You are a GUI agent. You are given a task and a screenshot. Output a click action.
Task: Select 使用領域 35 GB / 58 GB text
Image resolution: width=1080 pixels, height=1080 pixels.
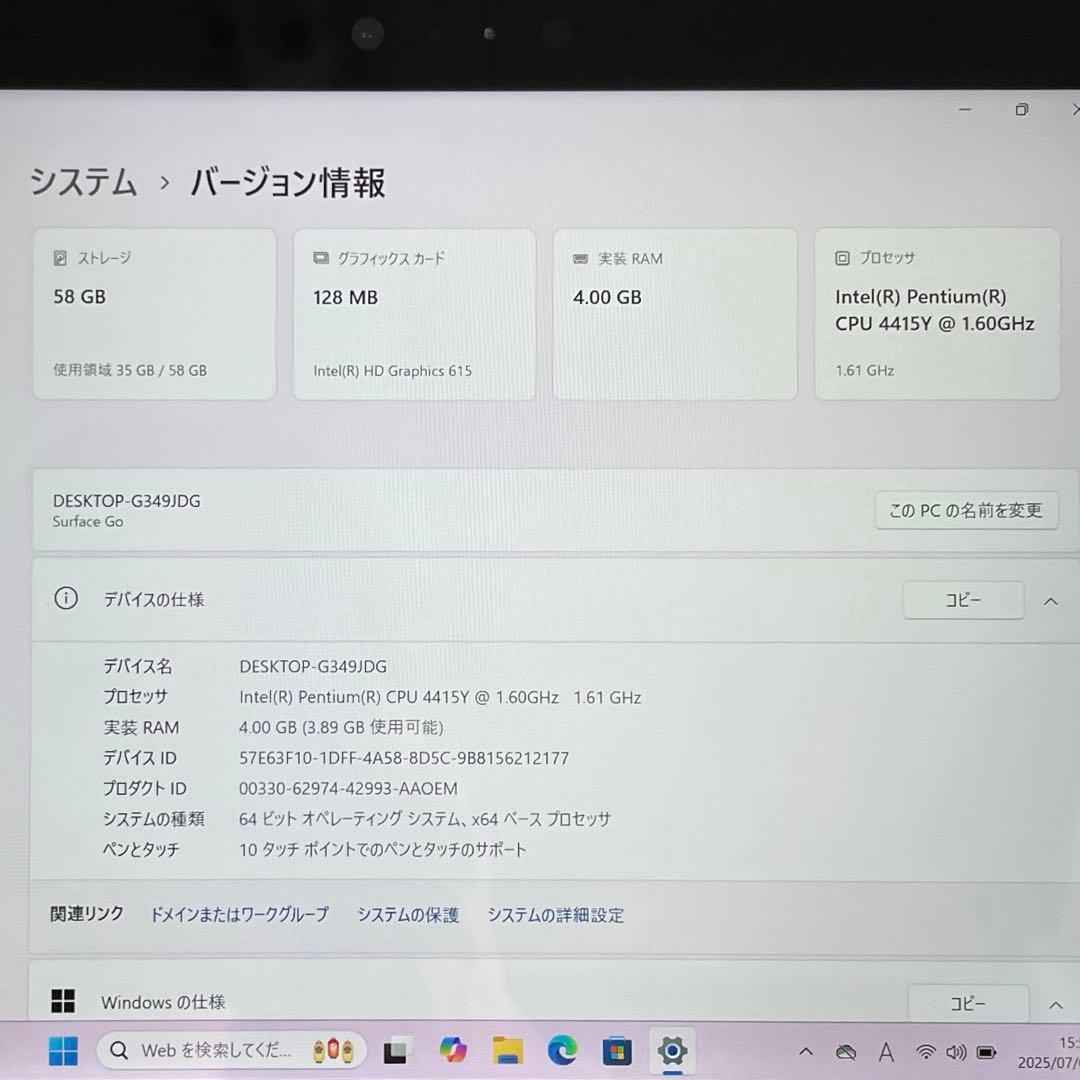pyautogui.click(x=130, y=370)
